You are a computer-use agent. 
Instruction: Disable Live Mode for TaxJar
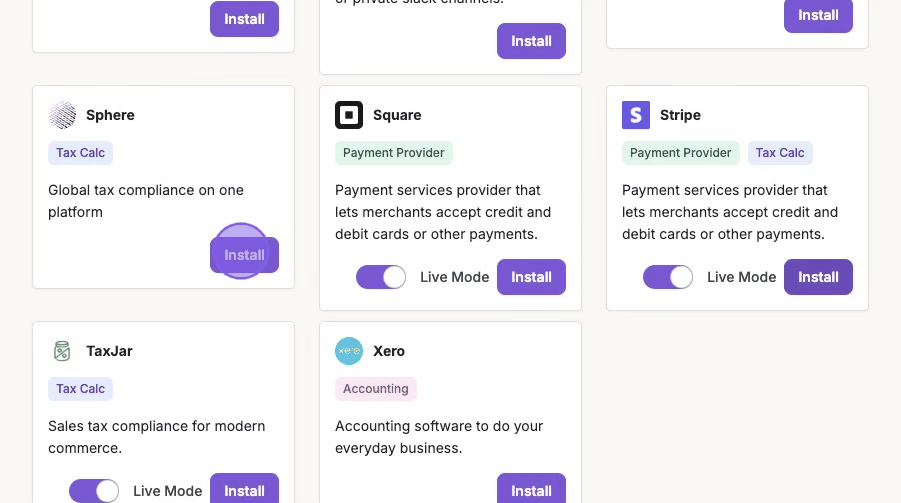(x=94, y=491)
